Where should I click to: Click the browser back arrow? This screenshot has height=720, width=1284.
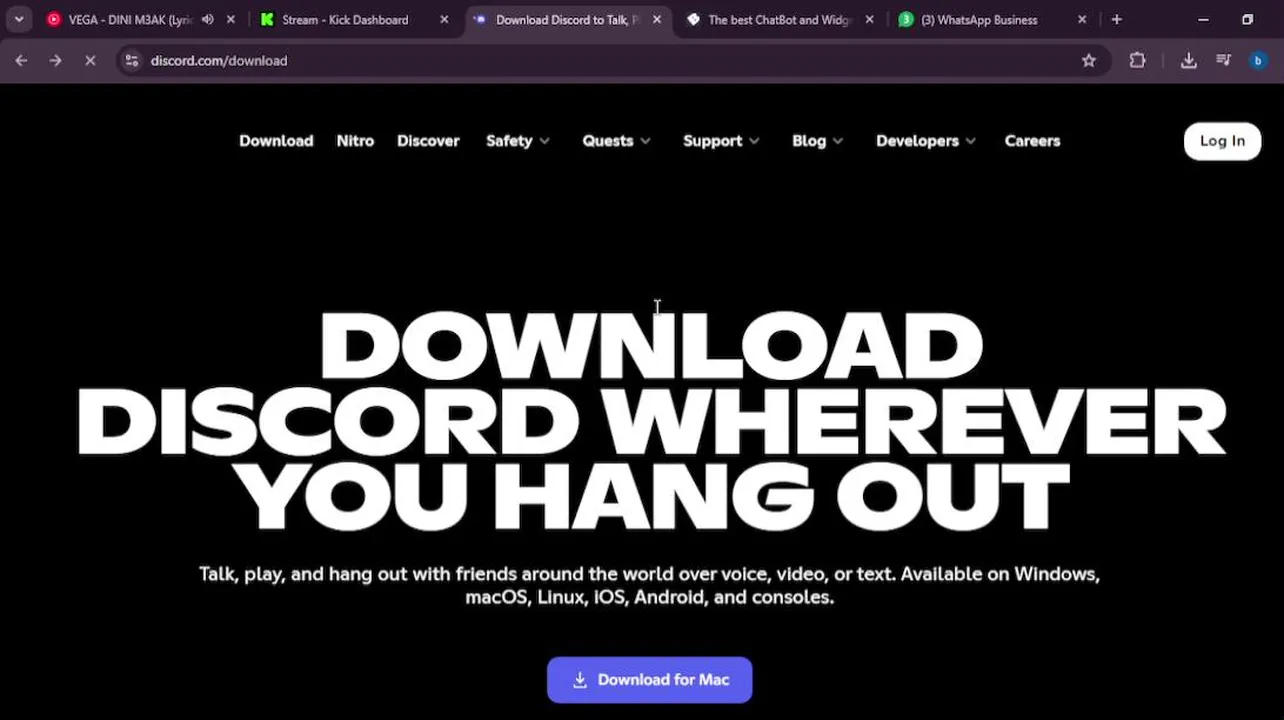(21, 61)
